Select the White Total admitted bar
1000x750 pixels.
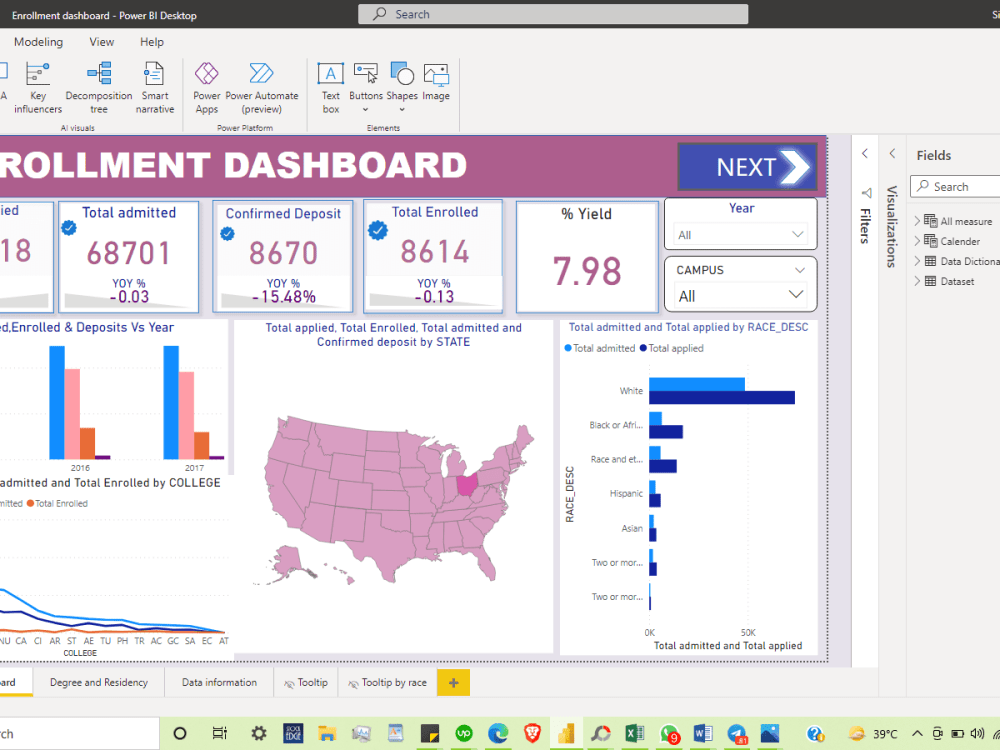coord(697,384)
